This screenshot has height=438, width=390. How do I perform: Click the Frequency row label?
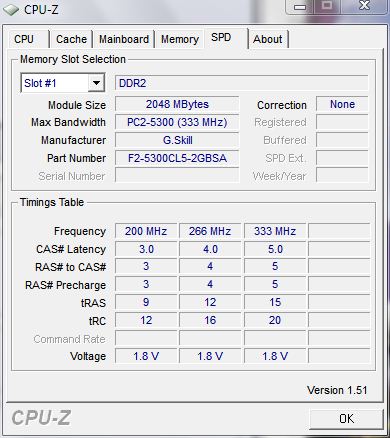point(80,231)
